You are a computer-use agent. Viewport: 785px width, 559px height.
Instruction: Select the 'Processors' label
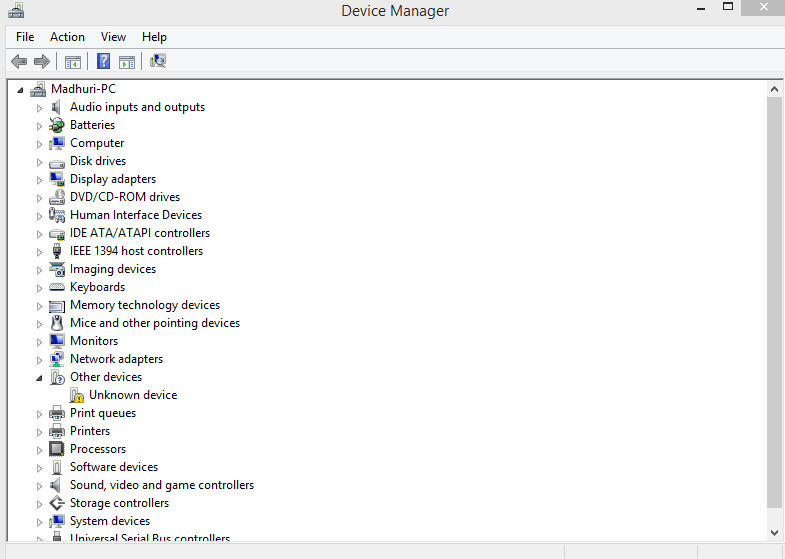tap(98, 449)
